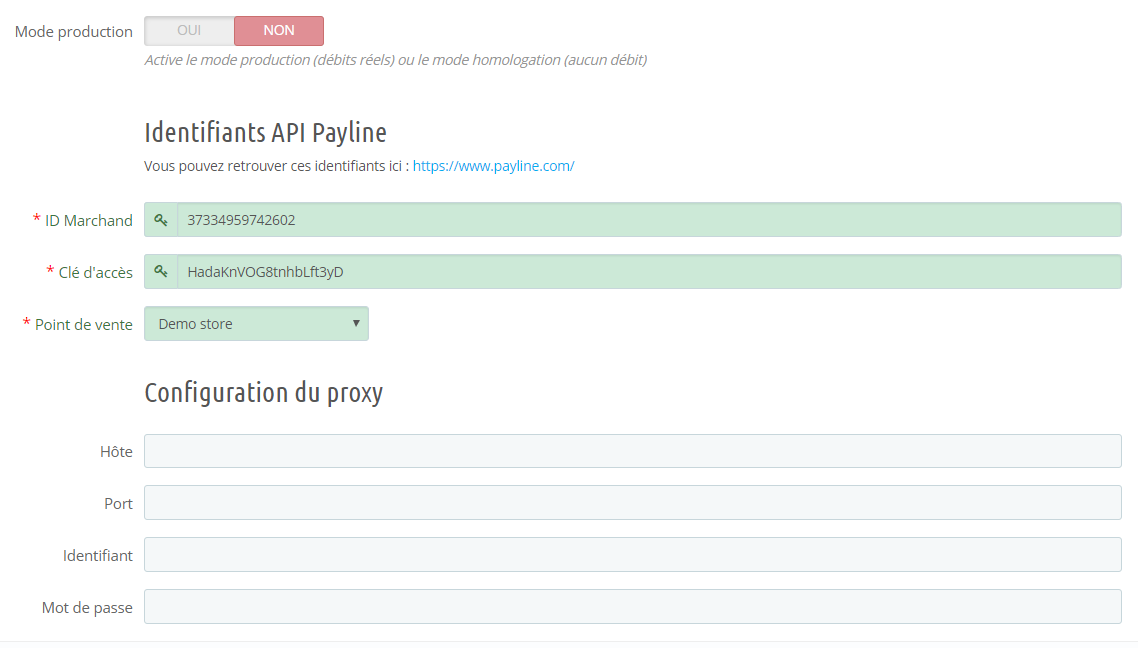This screenshot has height=648, width=1138.
Task: Click the arrow on the Demo store selector
Action: pyautogui.click(x=356, y=324)
